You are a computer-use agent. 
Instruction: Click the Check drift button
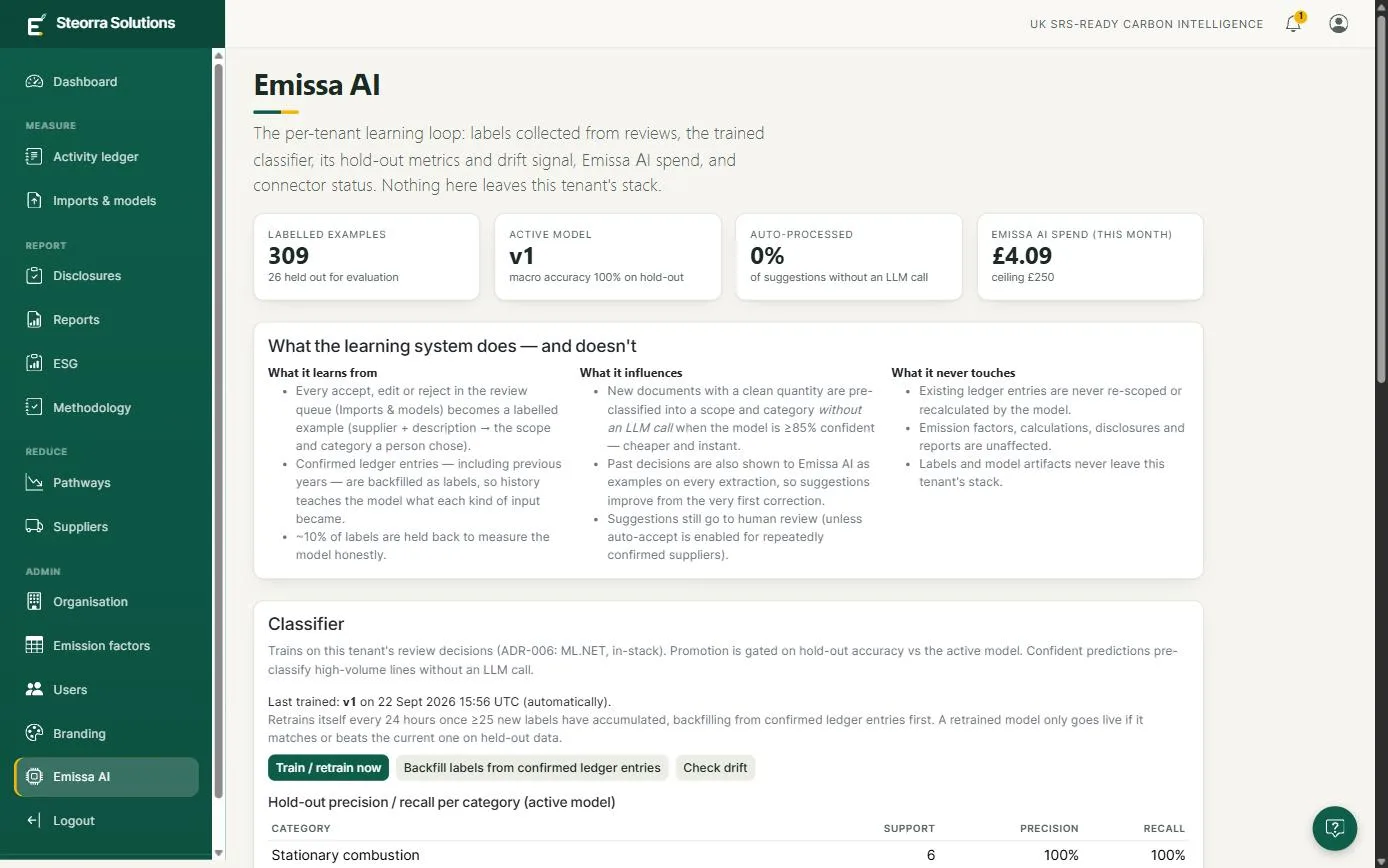point(715,768)
